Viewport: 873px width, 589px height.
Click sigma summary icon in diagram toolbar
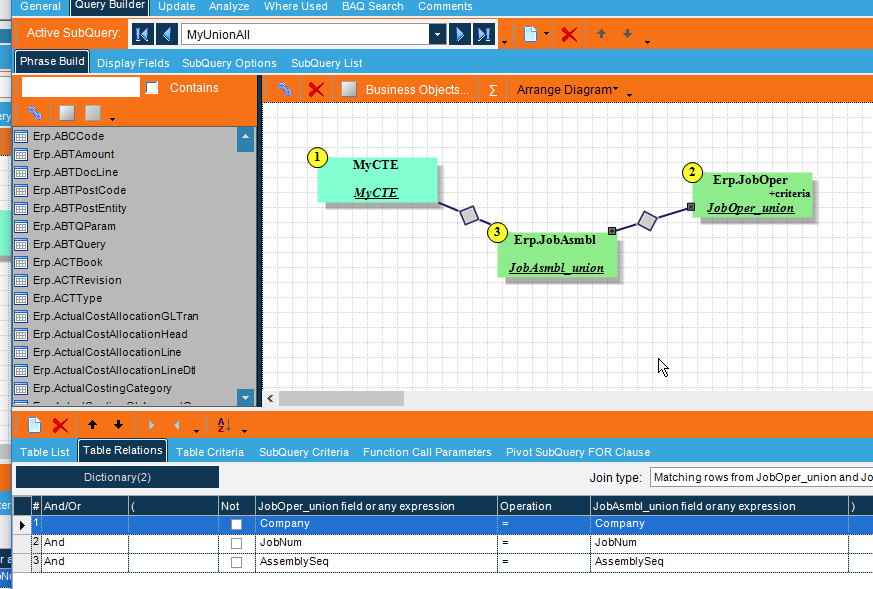click(493, 90)
